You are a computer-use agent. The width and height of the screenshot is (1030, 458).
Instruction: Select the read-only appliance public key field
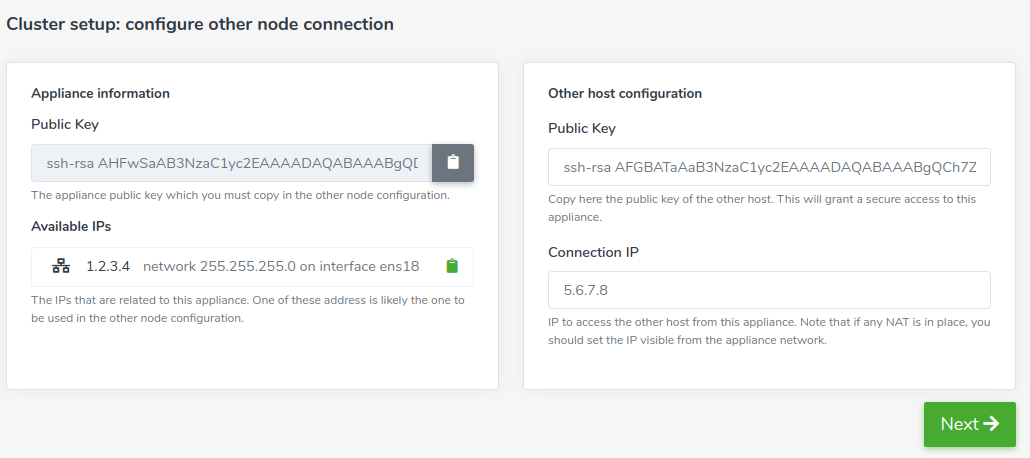pyautogui.click(x=232, y=162)
